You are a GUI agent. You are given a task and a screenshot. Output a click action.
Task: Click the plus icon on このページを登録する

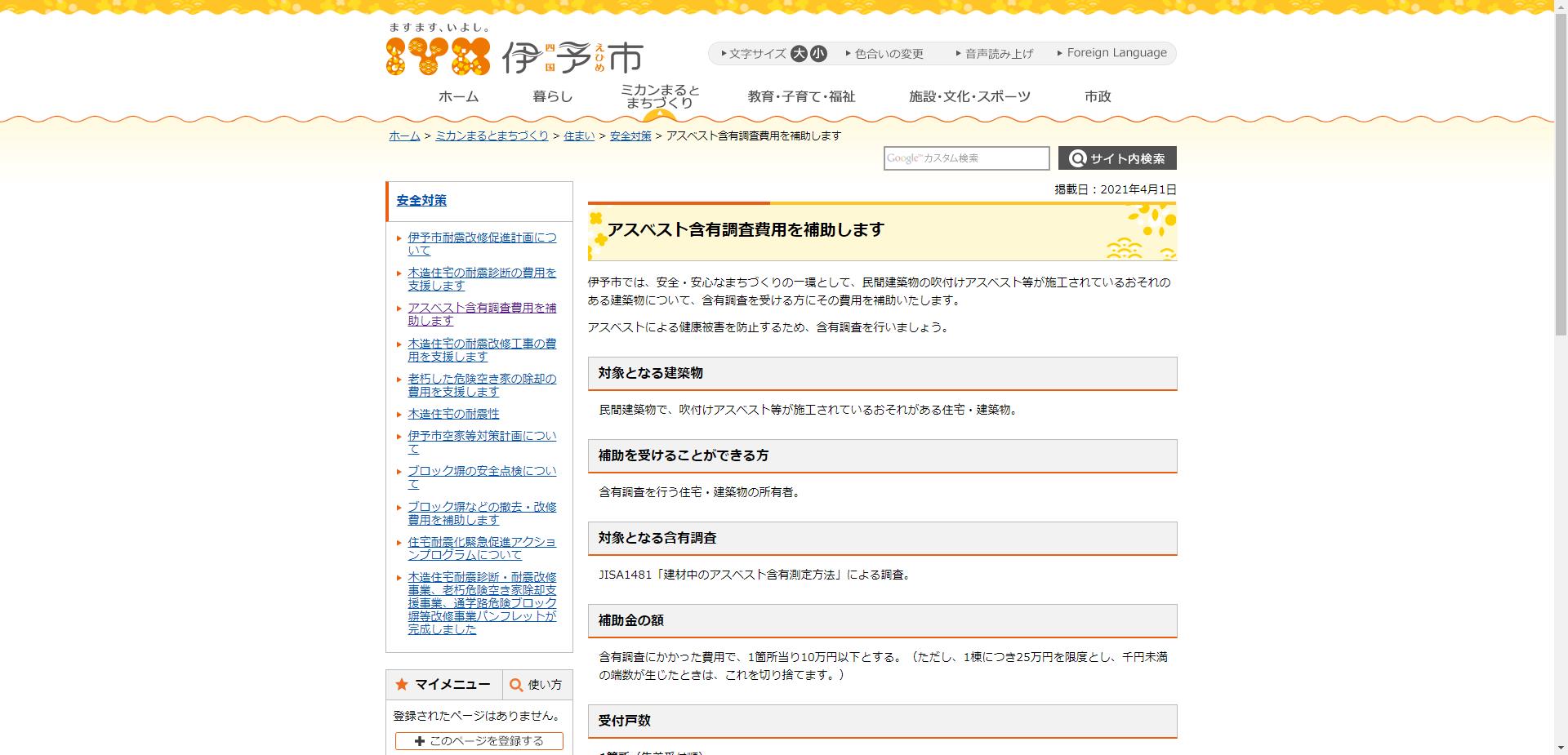click(x=420, y=741)
